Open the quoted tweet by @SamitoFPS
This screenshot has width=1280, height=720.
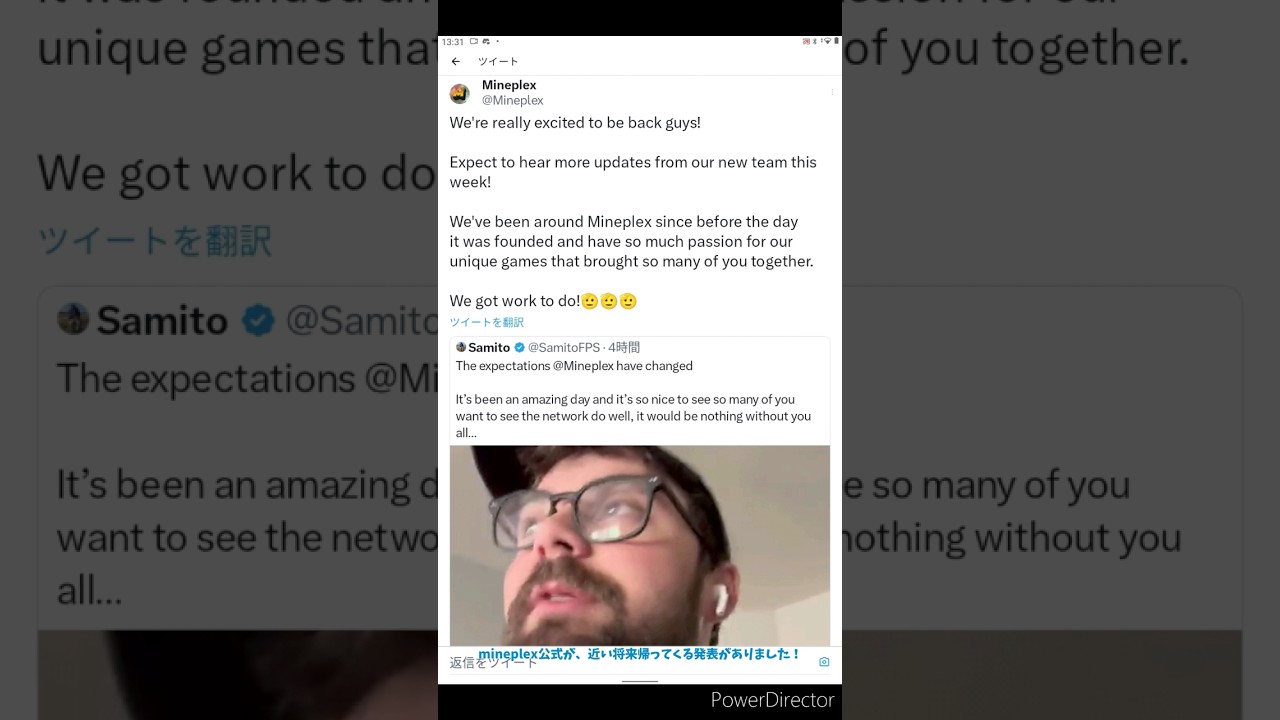[x=640, y=390]
